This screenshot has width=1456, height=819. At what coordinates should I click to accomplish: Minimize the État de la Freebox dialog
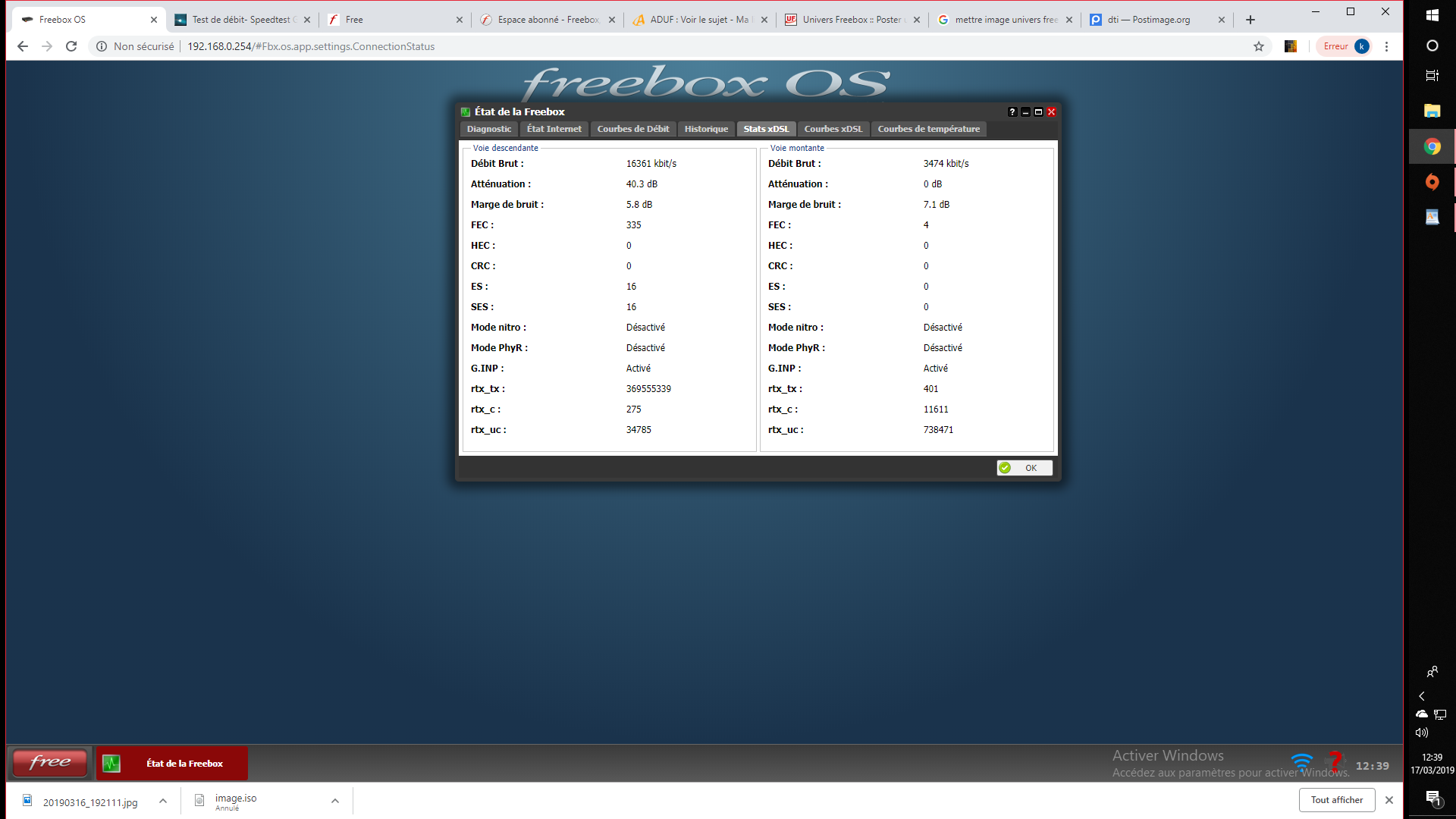[1025, 112]
